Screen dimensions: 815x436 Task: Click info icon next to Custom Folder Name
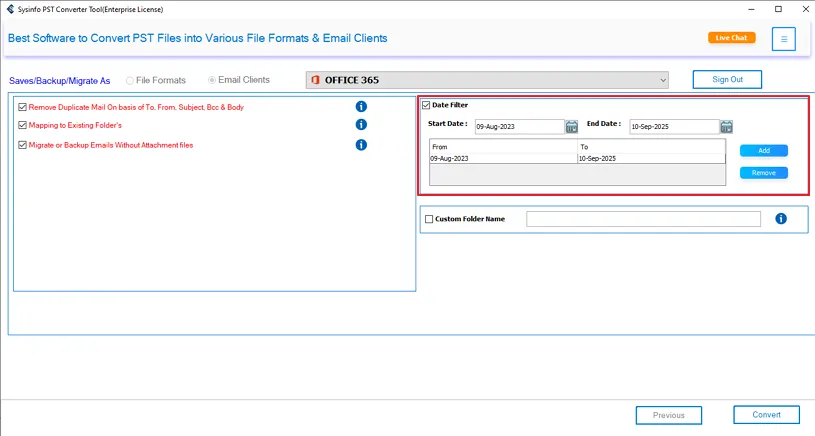click(781, 219)
